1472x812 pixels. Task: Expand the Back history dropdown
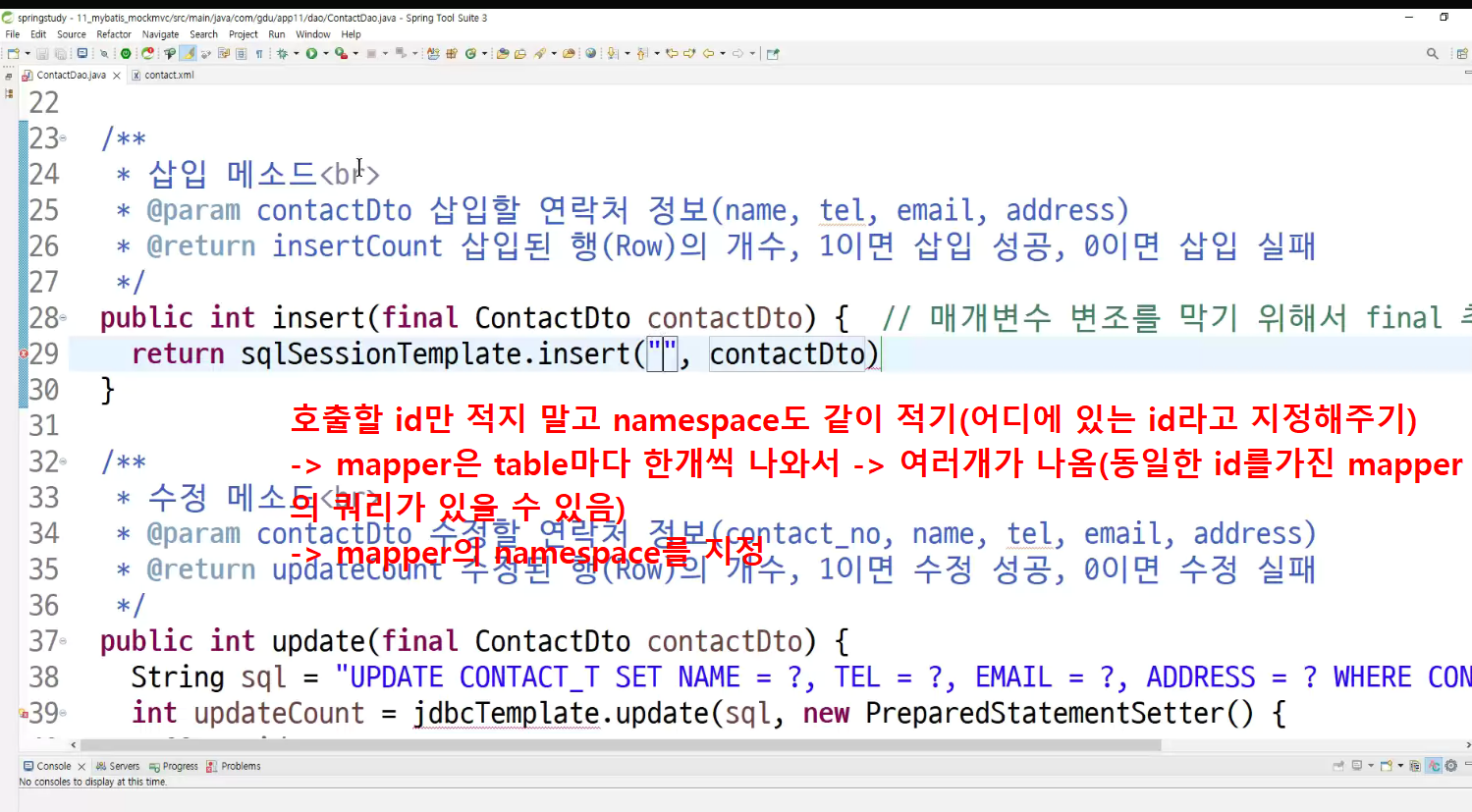pyautogui.click(x=723, y=54)
